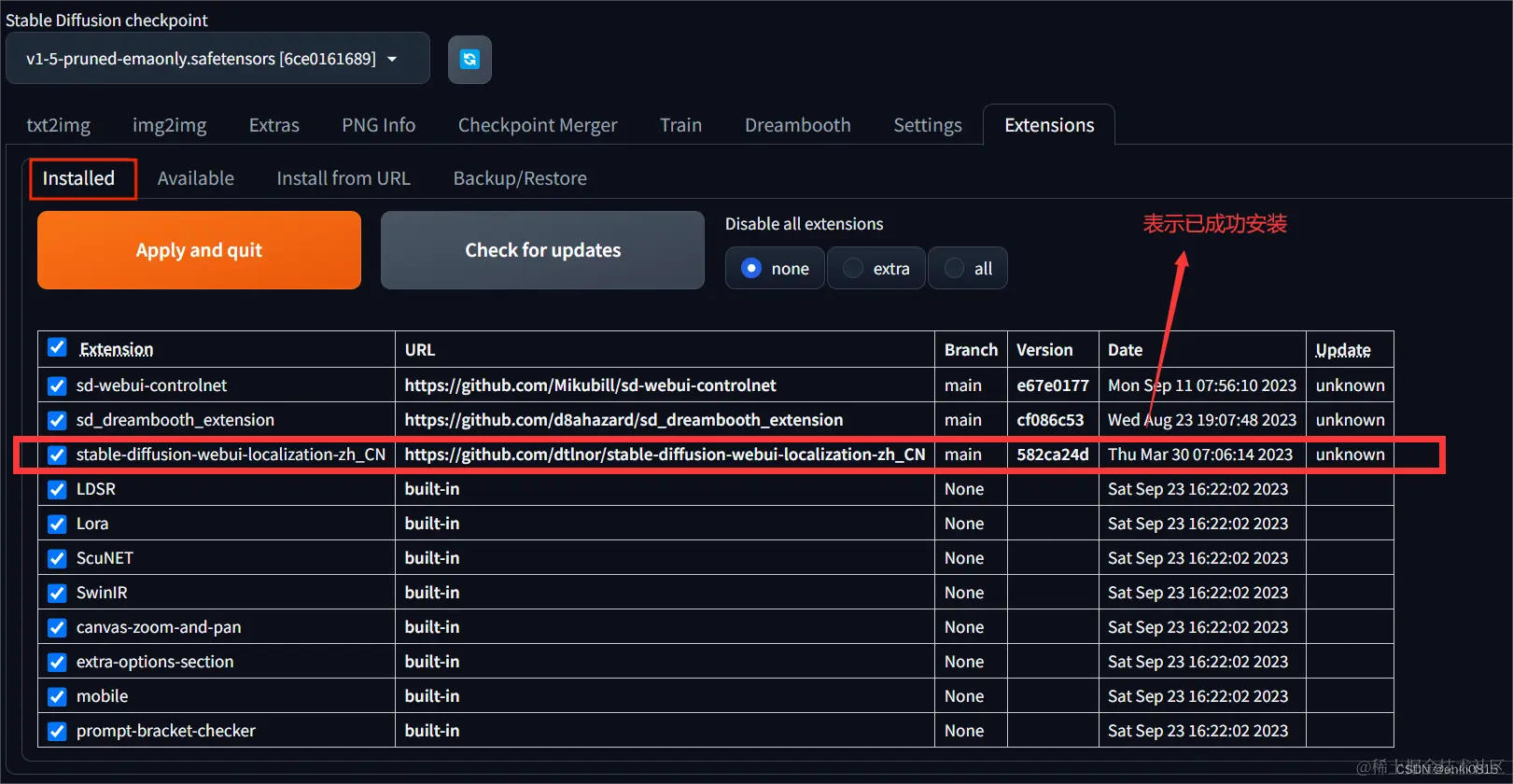This screenshot has height=784, width=1513.
Task: Click the LDSR extension name
Action: [96, 489]
